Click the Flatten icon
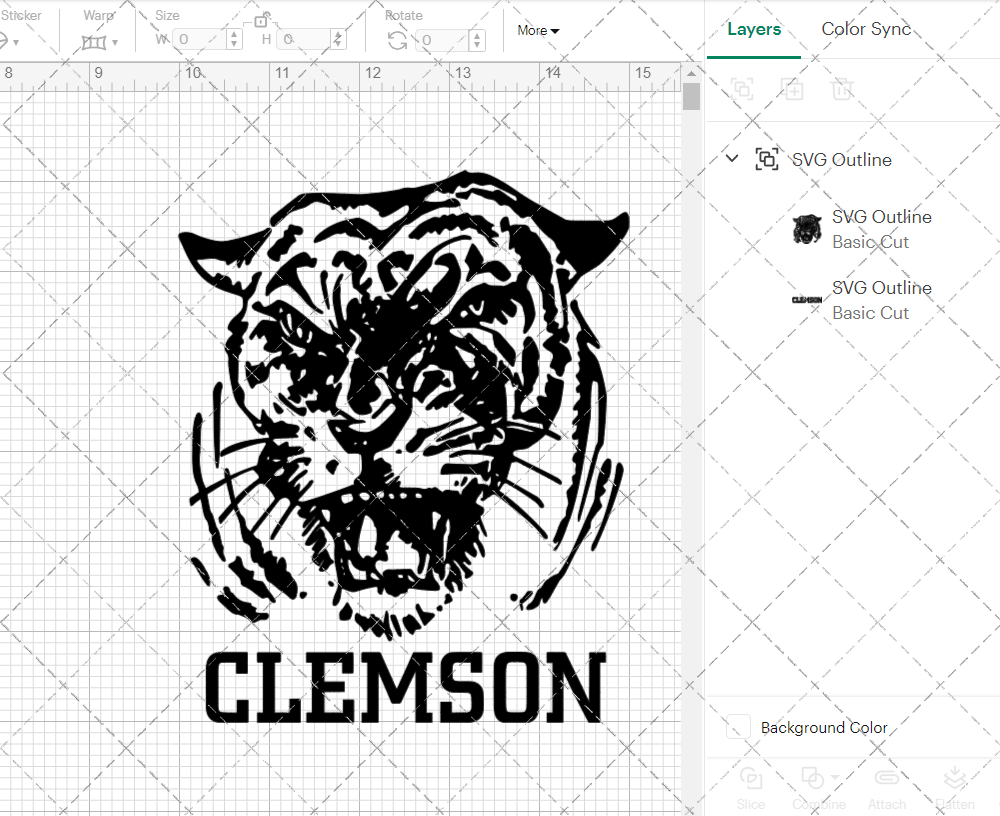This screenshot has width=1000, height=816. point(955,787)
